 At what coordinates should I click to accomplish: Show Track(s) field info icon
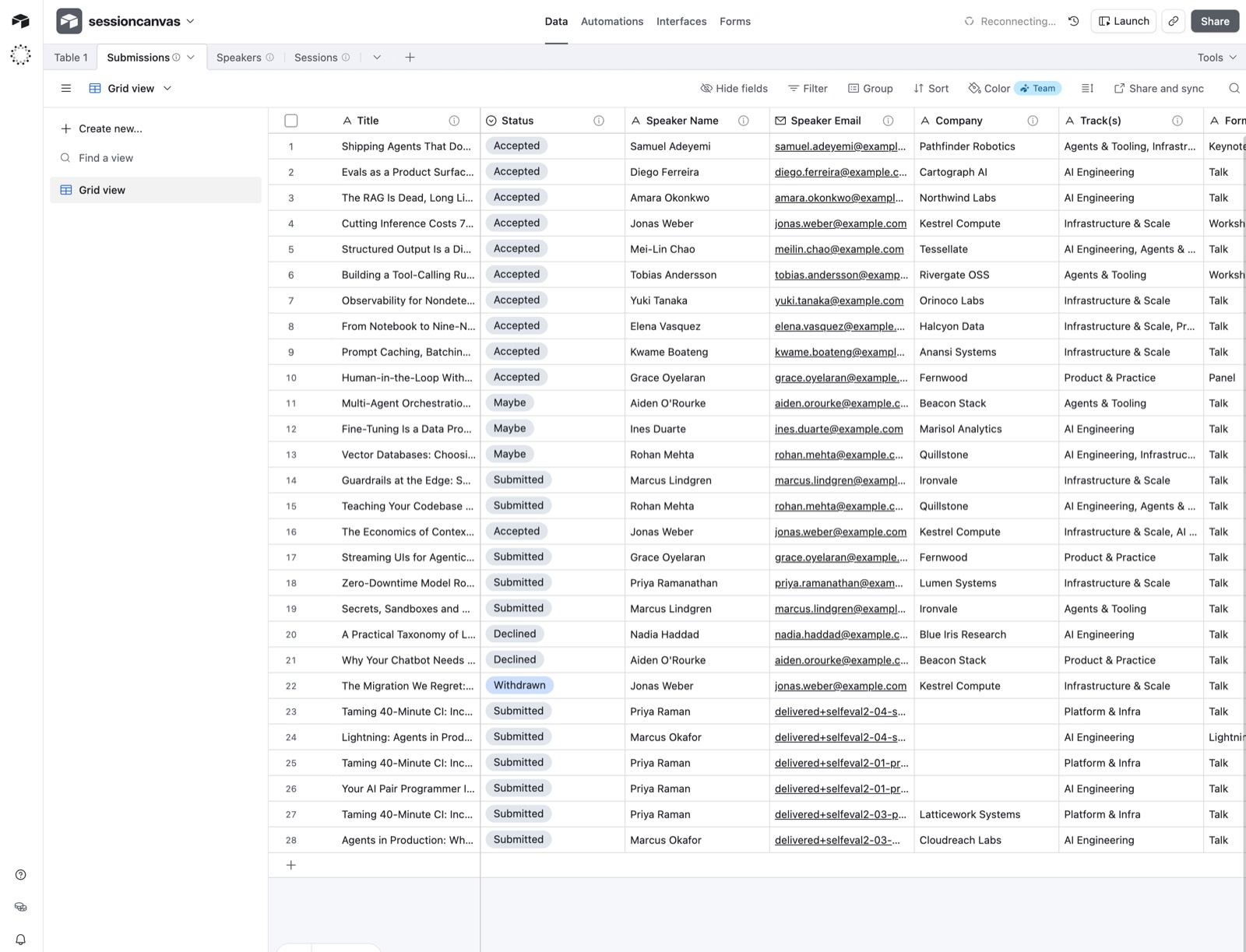[x=1177, y=121]
